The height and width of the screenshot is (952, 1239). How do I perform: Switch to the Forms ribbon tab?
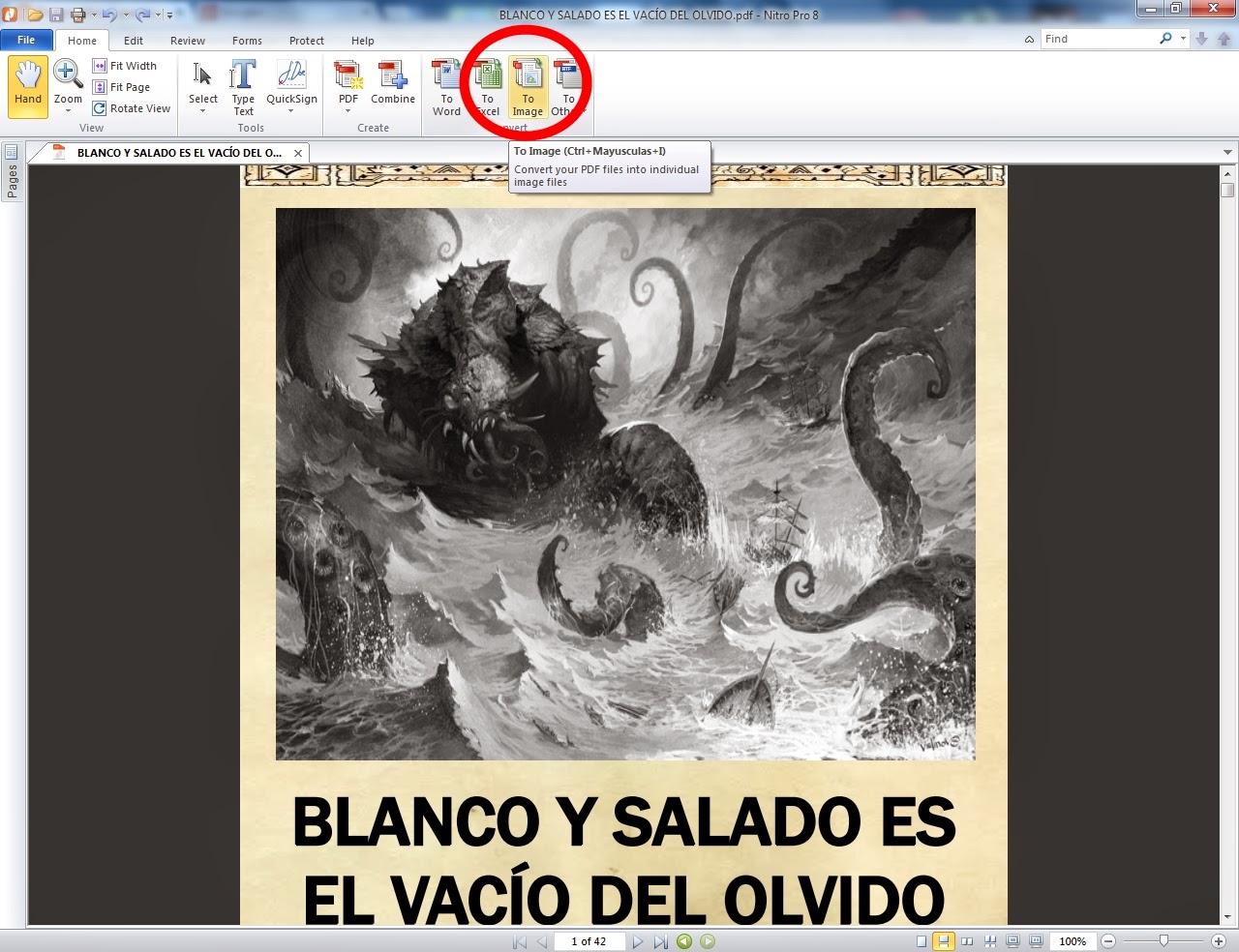point(247,41)
